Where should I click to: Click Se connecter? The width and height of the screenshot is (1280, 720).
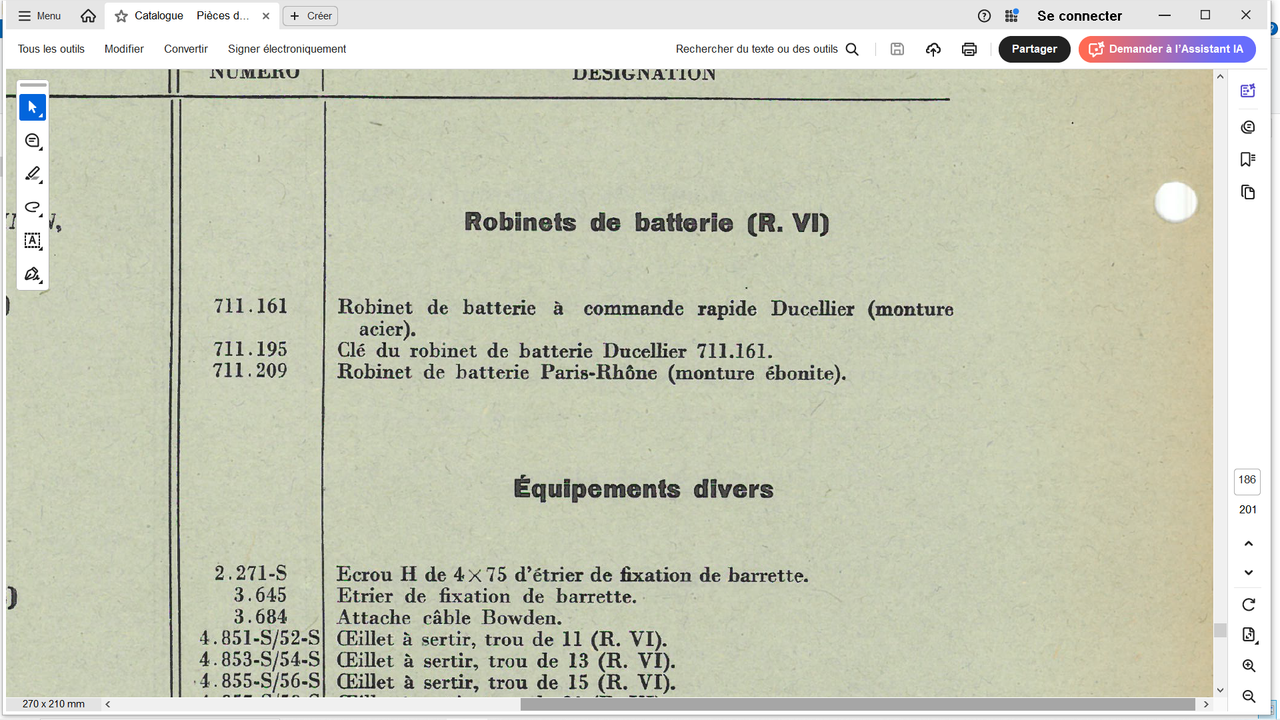(1080, 16)
